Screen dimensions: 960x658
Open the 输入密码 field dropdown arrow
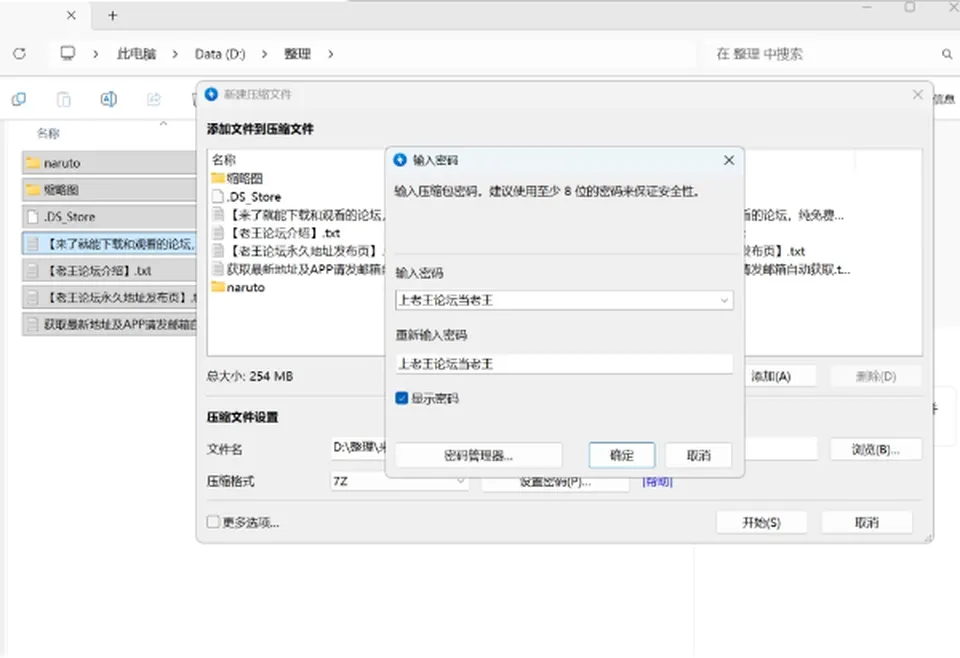pyautogui.click(x=724, y=301)
